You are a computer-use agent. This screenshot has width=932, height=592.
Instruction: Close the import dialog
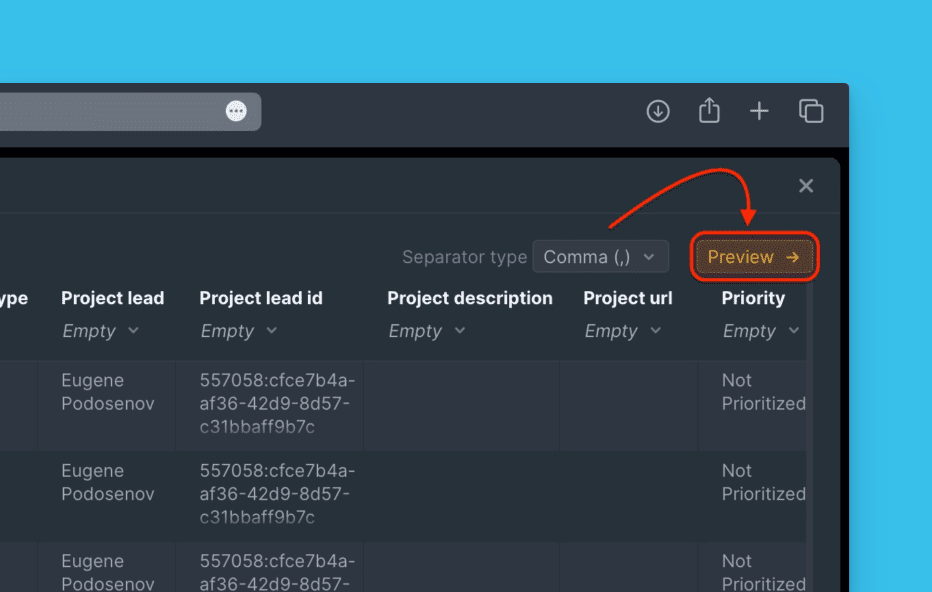(806, 185)
